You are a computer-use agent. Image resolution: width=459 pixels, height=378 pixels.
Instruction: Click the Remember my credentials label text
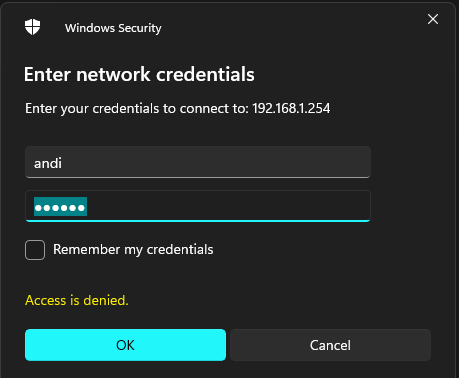(133, 250)
